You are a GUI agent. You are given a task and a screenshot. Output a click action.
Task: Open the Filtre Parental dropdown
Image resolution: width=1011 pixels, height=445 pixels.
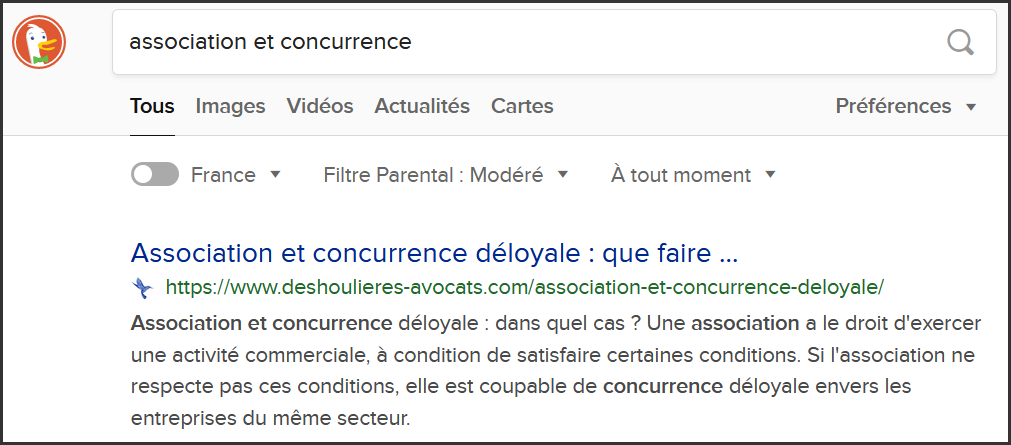[444, 175]
